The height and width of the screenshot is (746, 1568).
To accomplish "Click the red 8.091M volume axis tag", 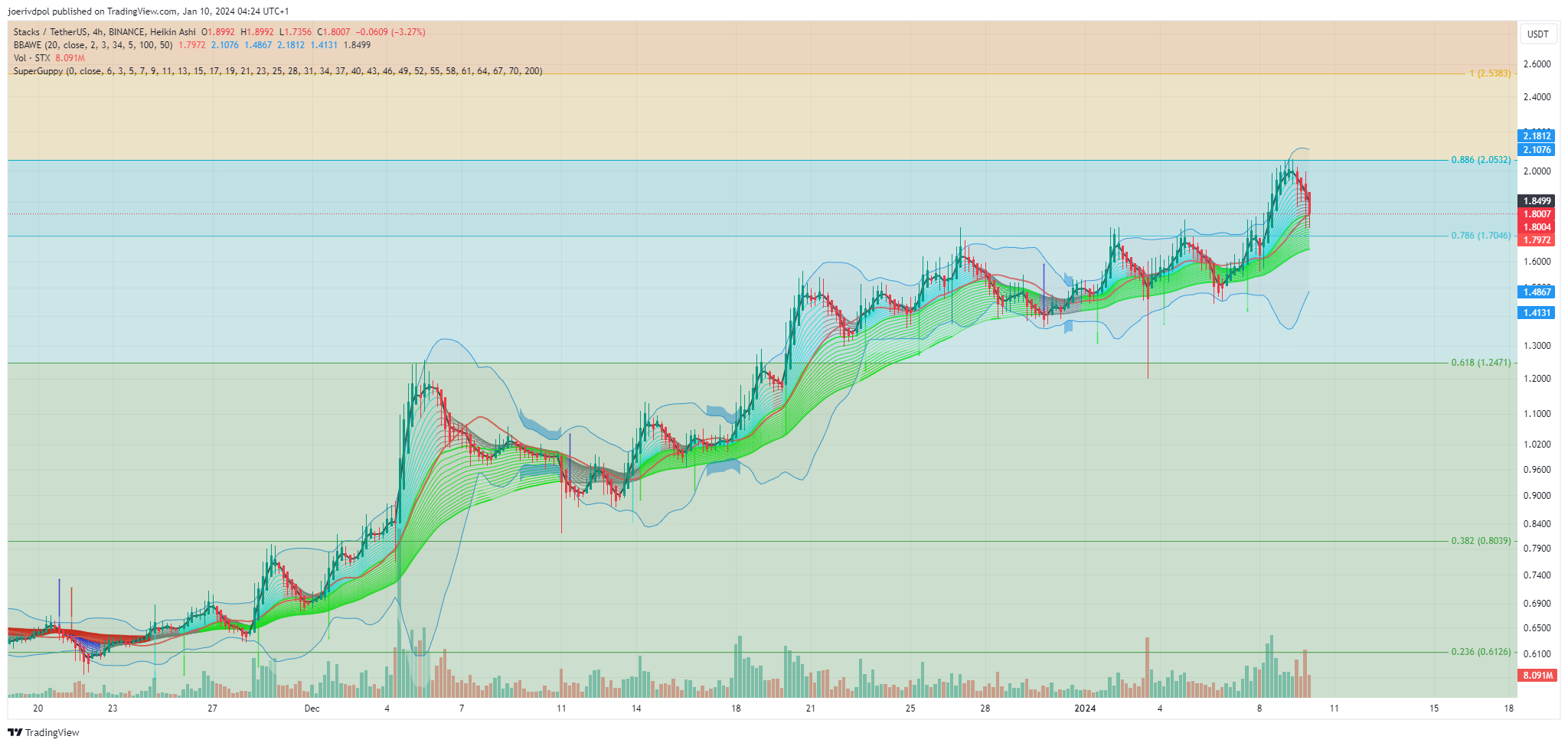I will (1537, 676).
